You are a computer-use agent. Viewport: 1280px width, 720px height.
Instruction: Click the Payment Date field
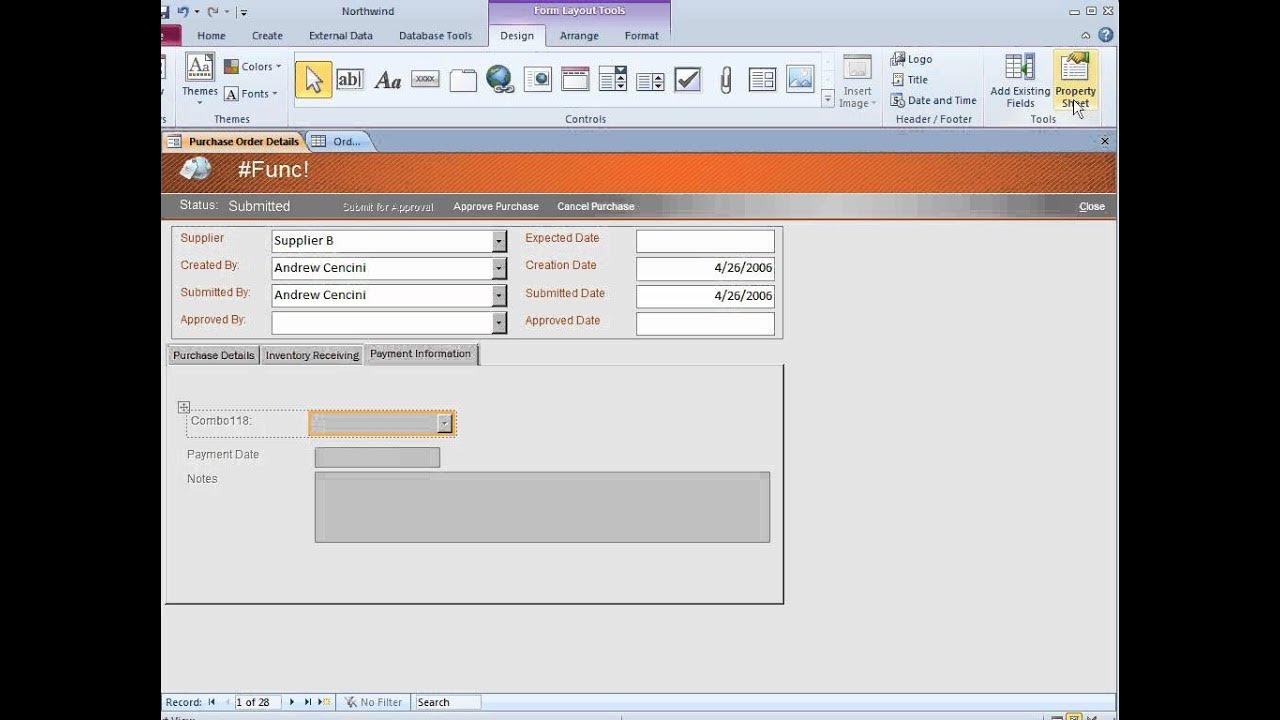click(377, 457)
